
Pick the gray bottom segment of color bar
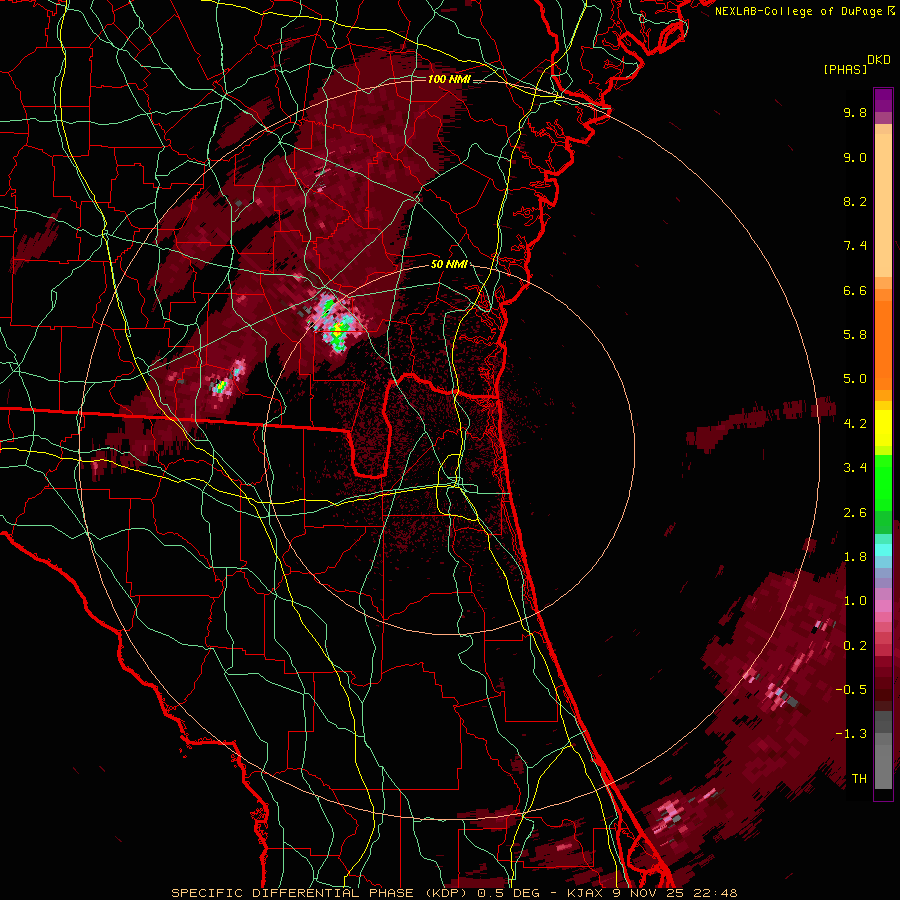[x=883, y=749]
